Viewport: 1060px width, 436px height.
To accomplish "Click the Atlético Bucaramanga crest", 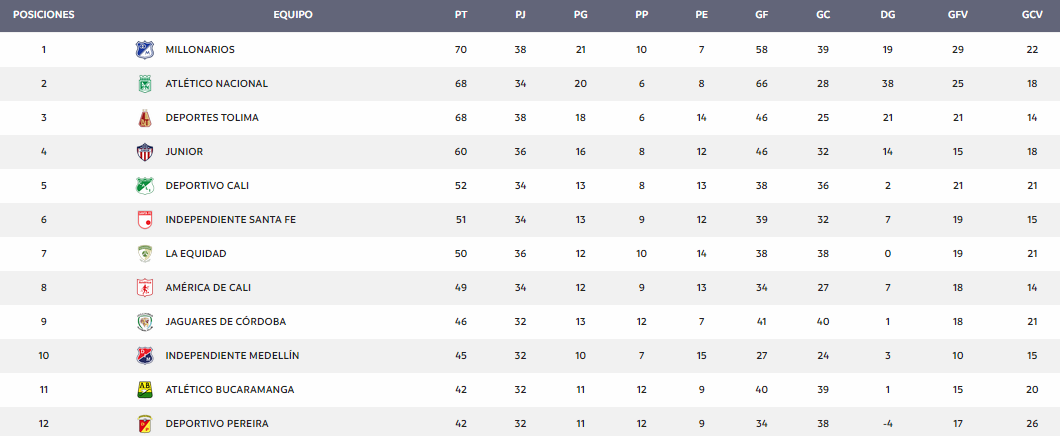I will click(145, 390).
